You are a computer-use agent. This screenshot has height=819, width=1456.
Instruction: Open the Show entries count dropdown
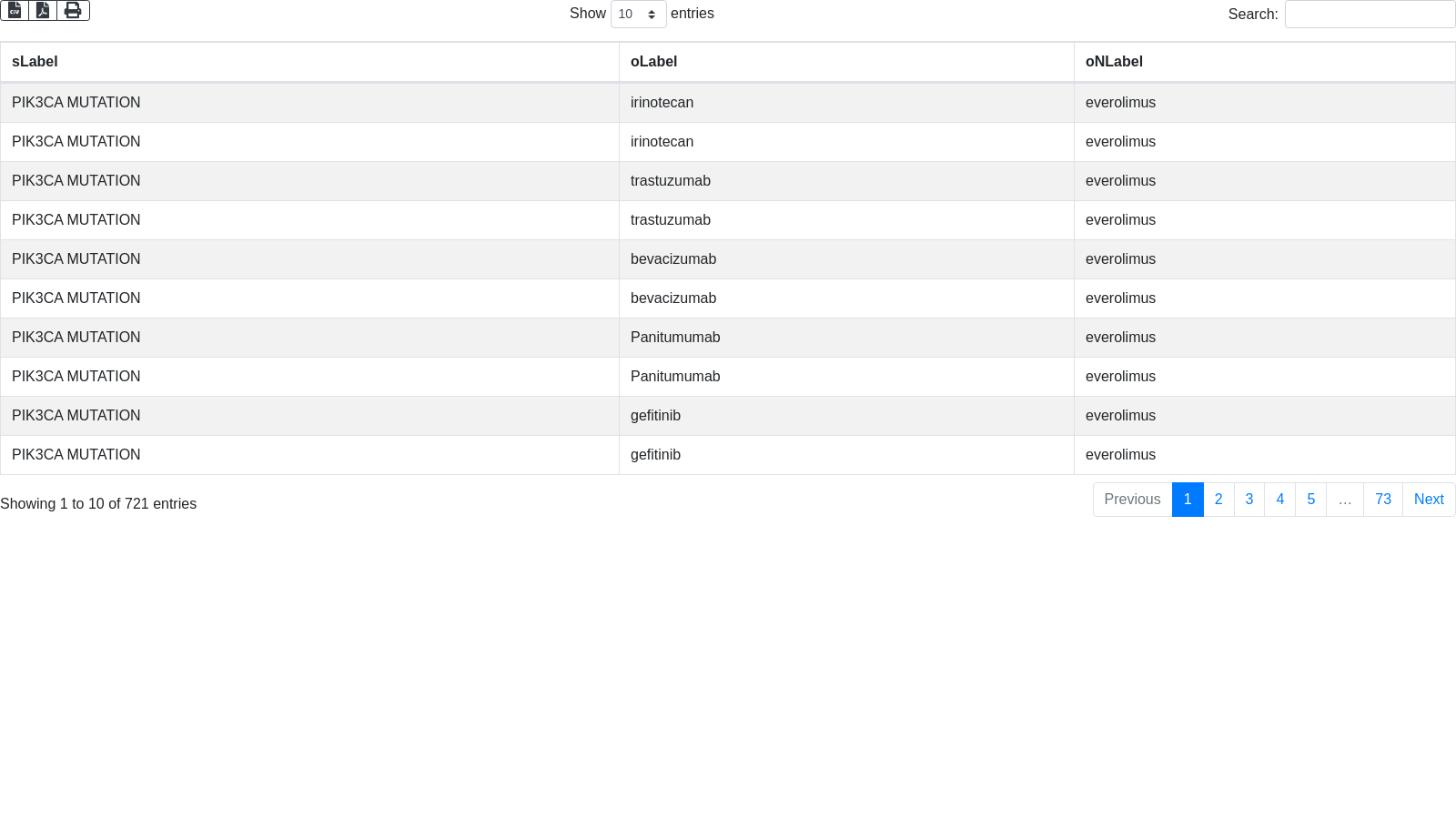[638, 15]
